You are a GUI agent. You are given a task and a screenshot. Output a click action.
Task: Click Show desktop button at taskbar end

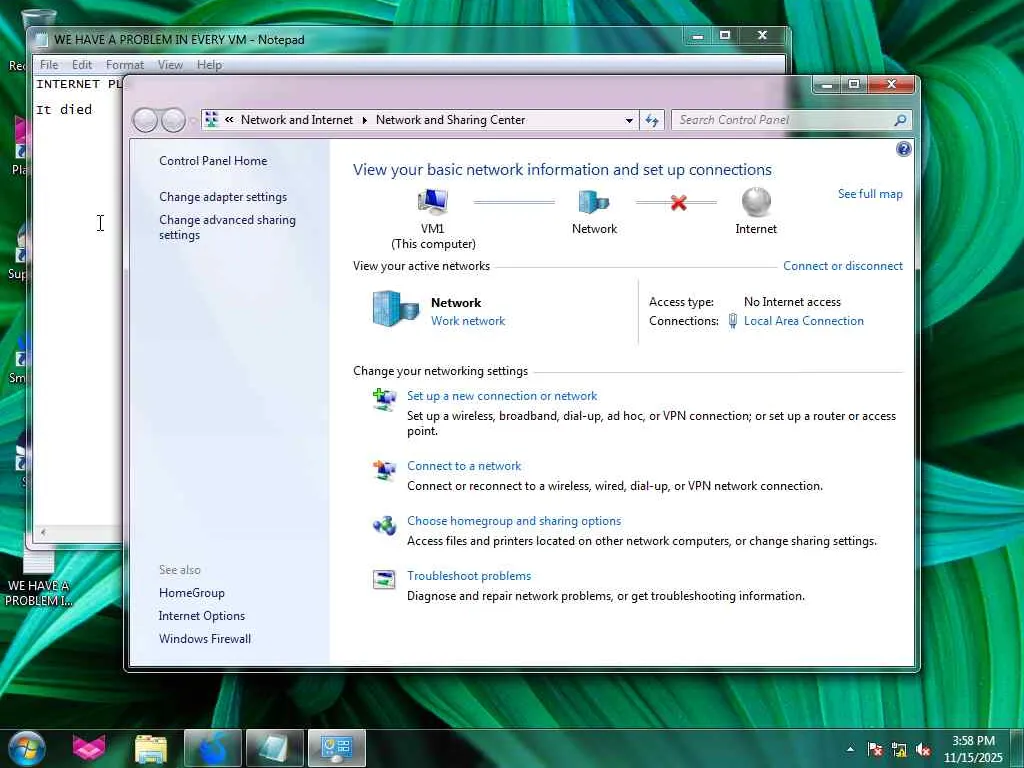click(1017, 748)
